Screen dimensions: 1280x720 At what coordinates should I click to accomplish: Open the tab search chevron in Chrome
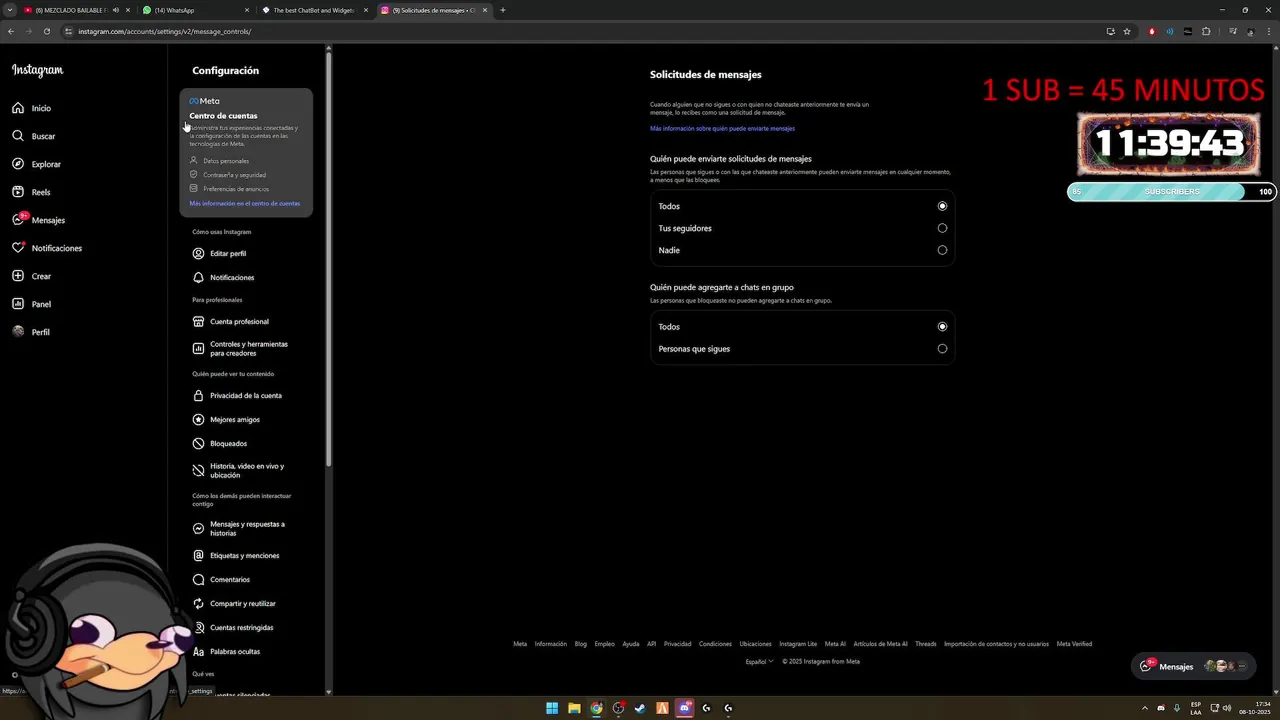tap(11, 10)
